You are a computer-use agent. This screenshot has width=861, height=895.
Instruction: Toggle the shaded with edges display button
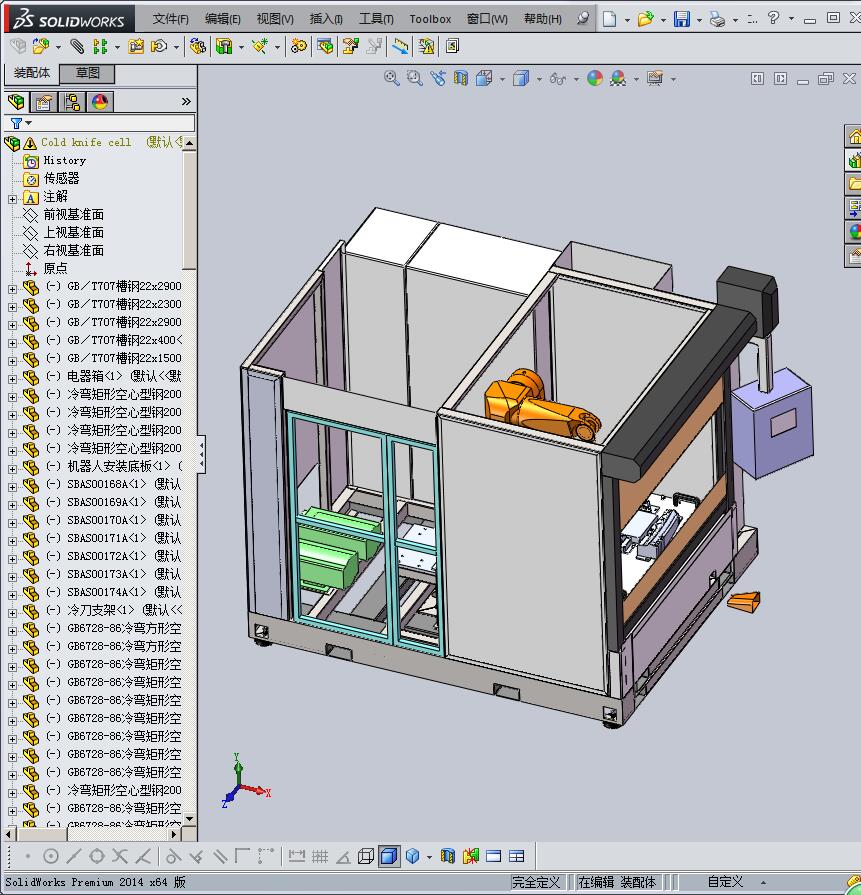point(389,856)
